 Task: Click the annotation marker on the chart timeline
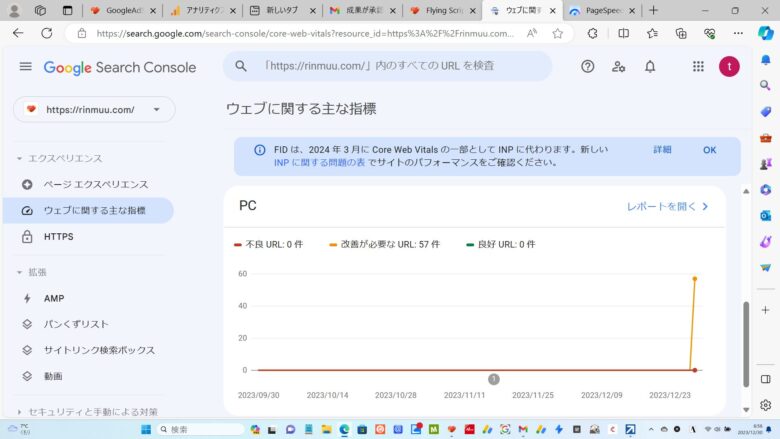[493, 379]
